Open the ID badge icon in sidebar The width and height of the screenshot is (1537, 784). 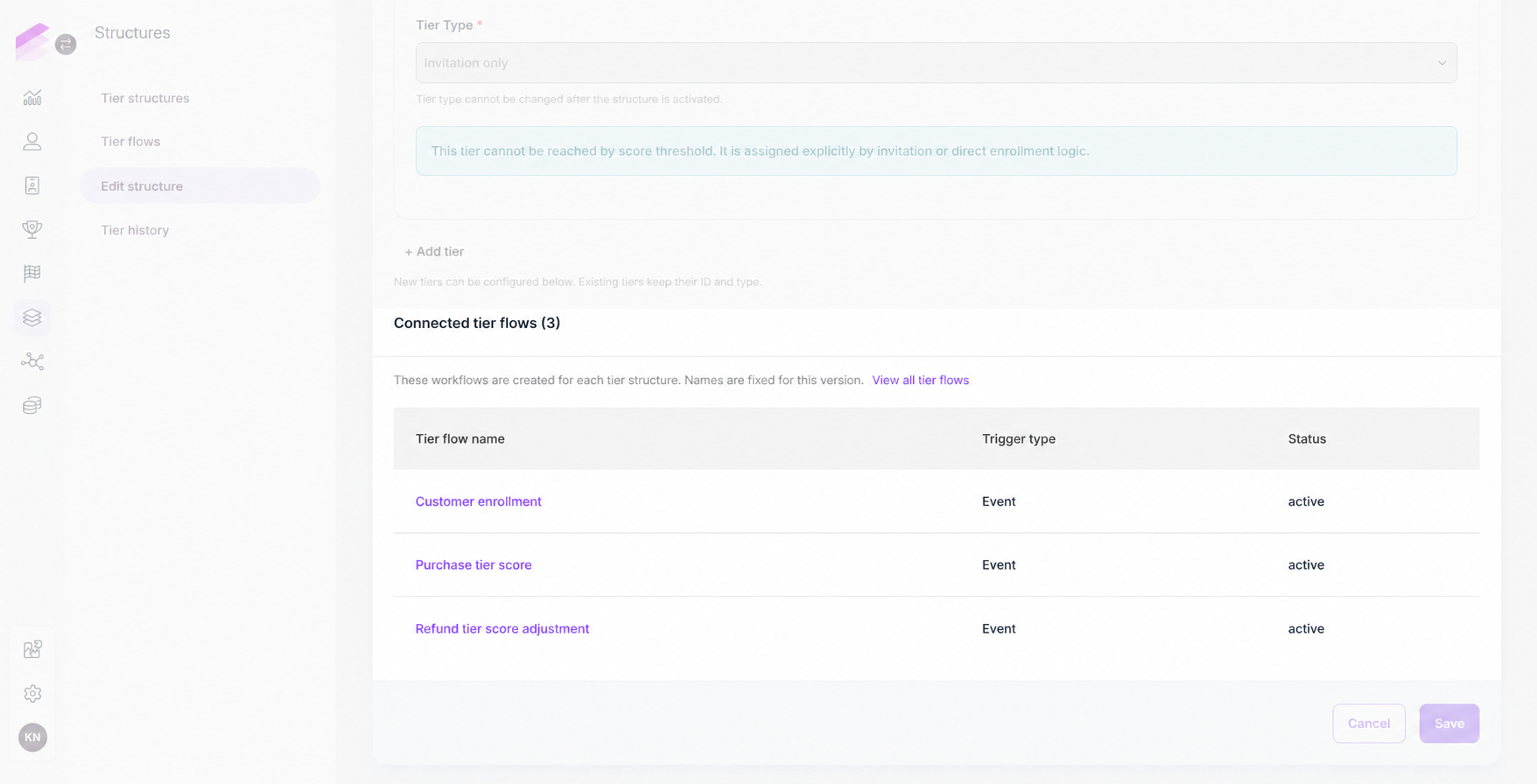(32, 185)
